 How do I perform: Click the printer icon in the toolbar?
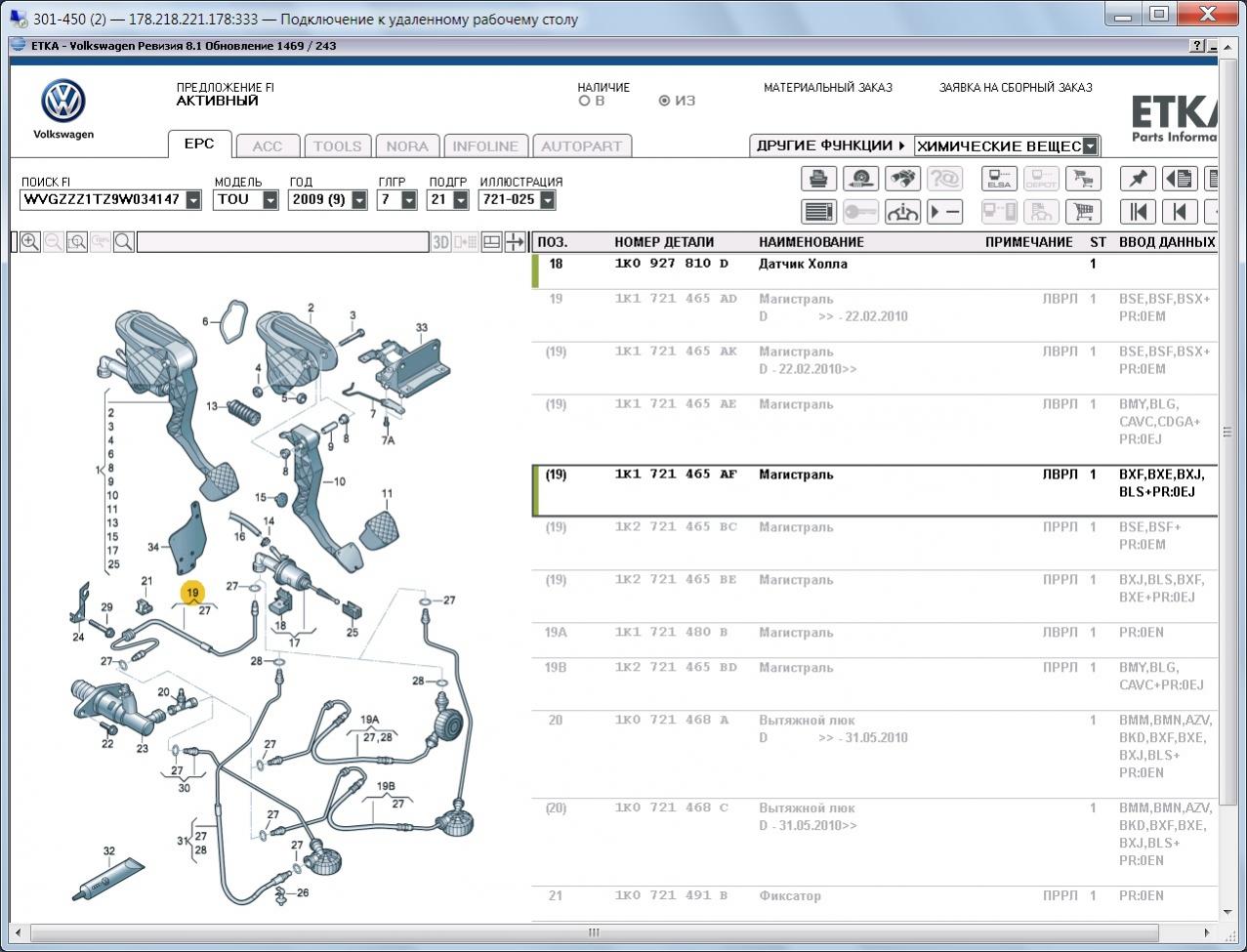[818, 179]
